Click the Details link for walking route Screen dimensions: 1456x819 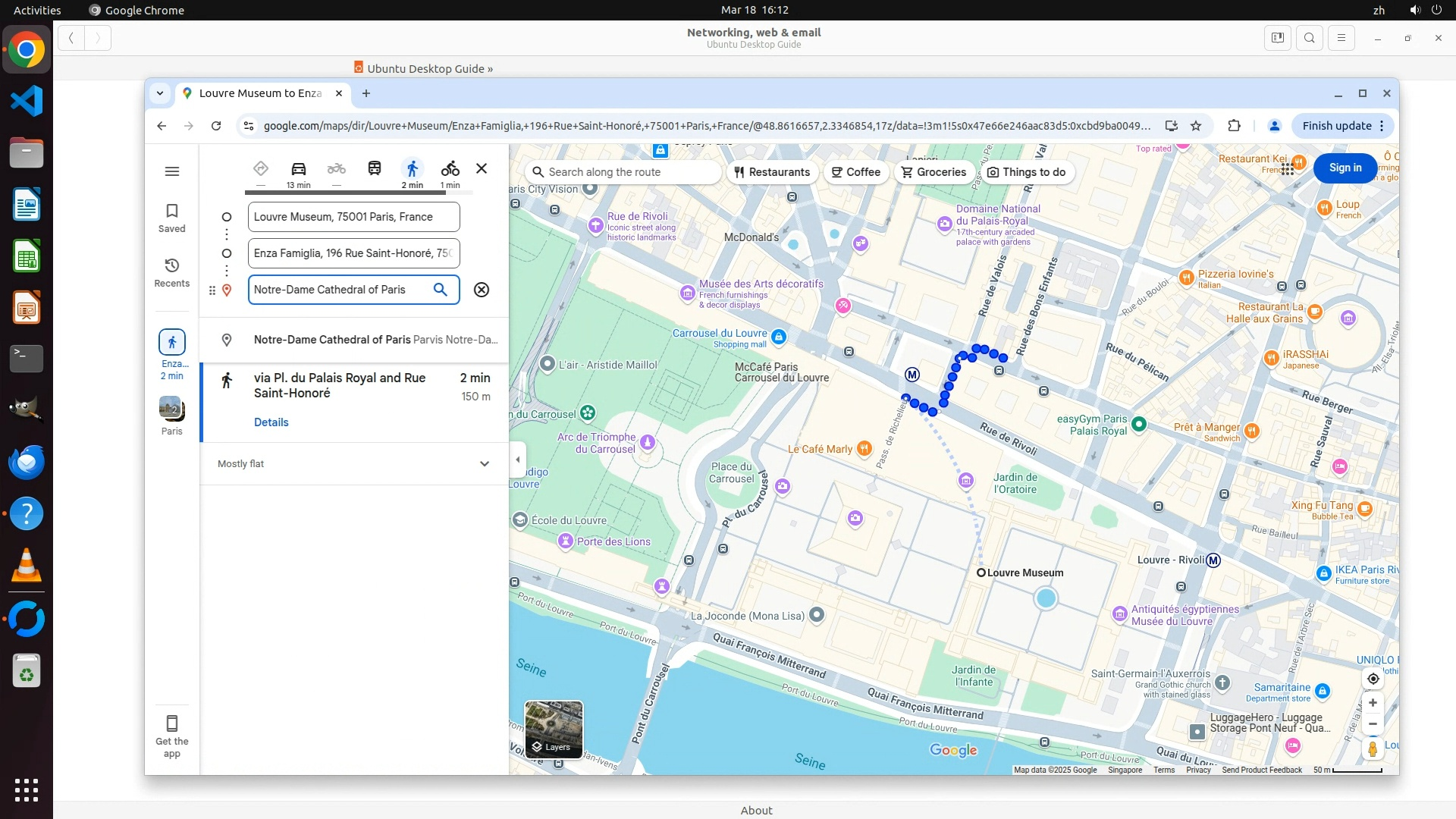pos(271,422)
